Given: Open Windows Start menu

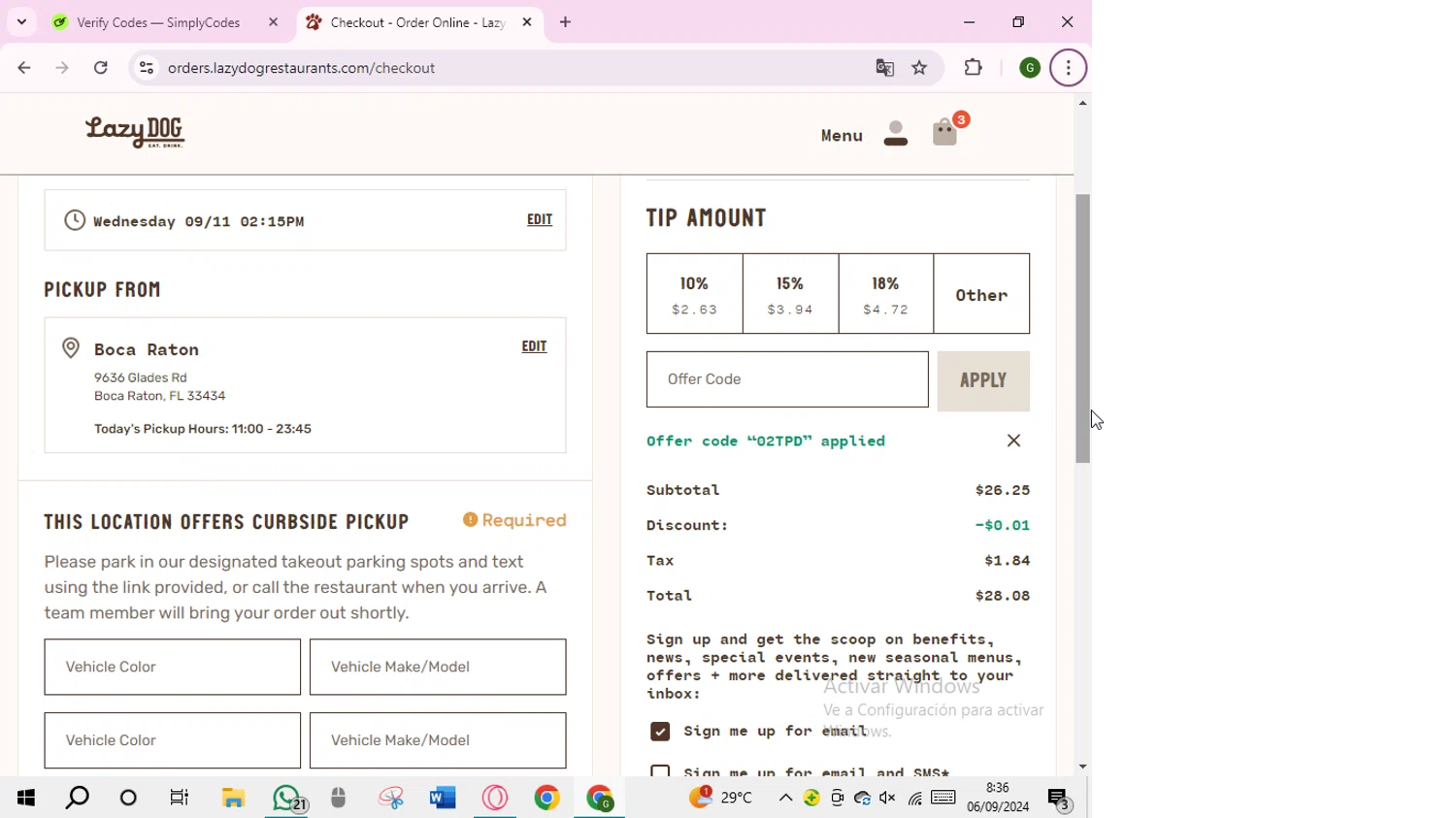Looking at the screenshot, I should 26,798.
